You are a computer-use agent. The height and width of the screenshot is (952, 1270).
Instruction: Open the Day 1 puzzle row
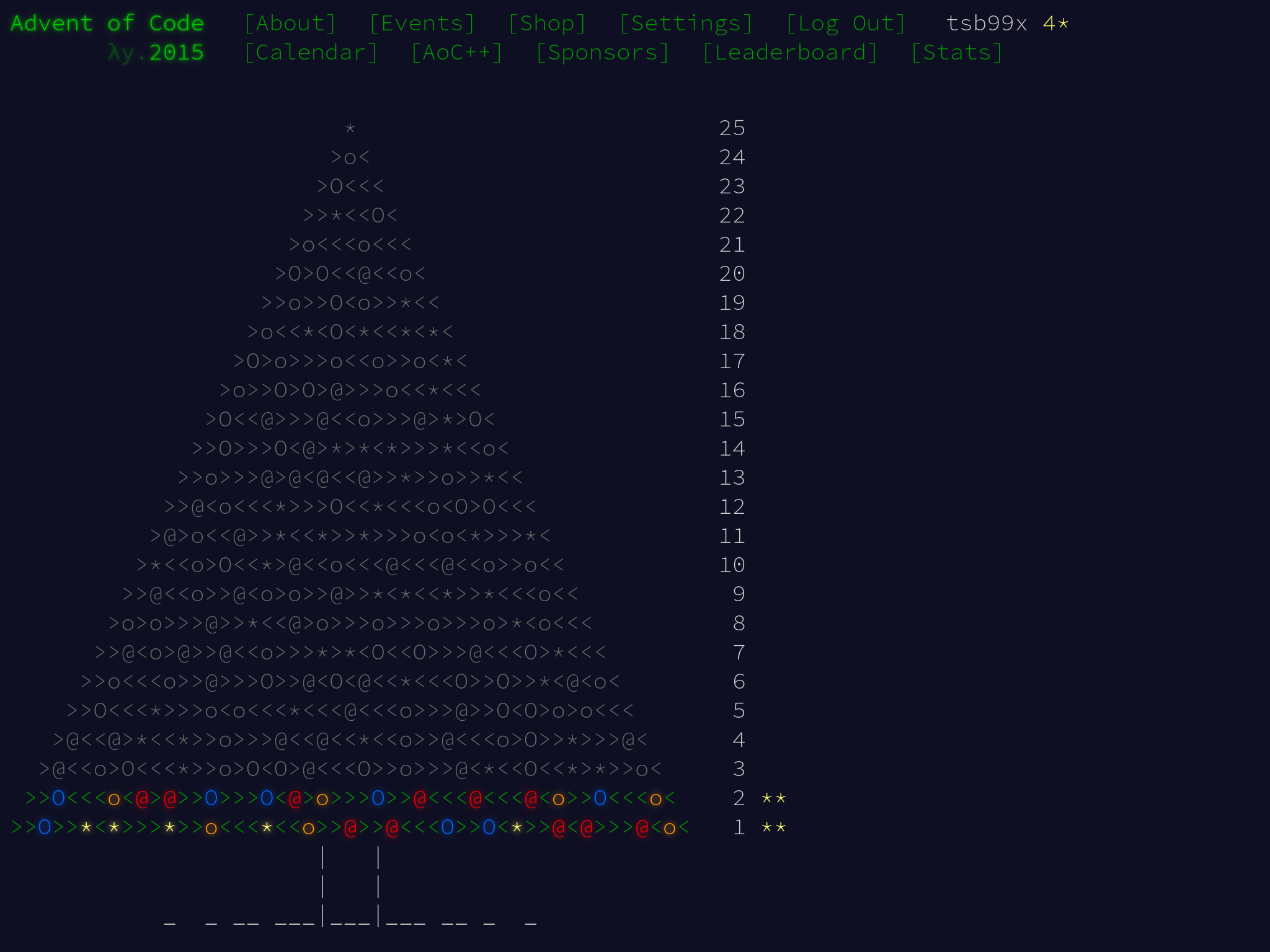point(350,827)
